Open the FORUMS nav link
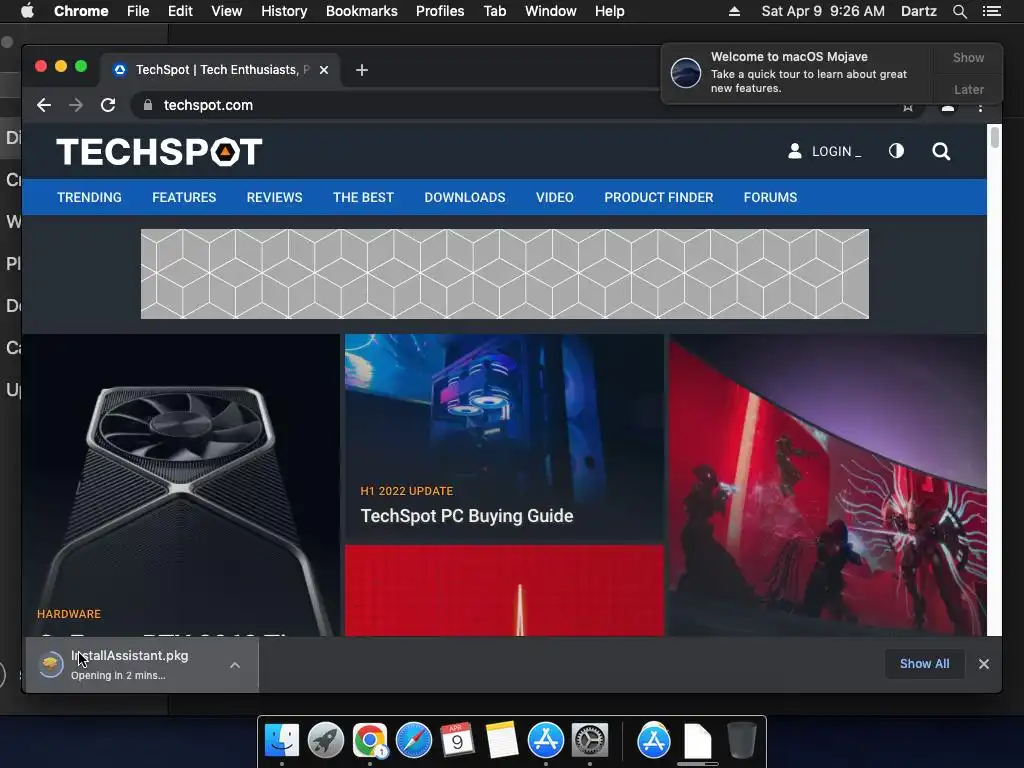 point(770,197)
